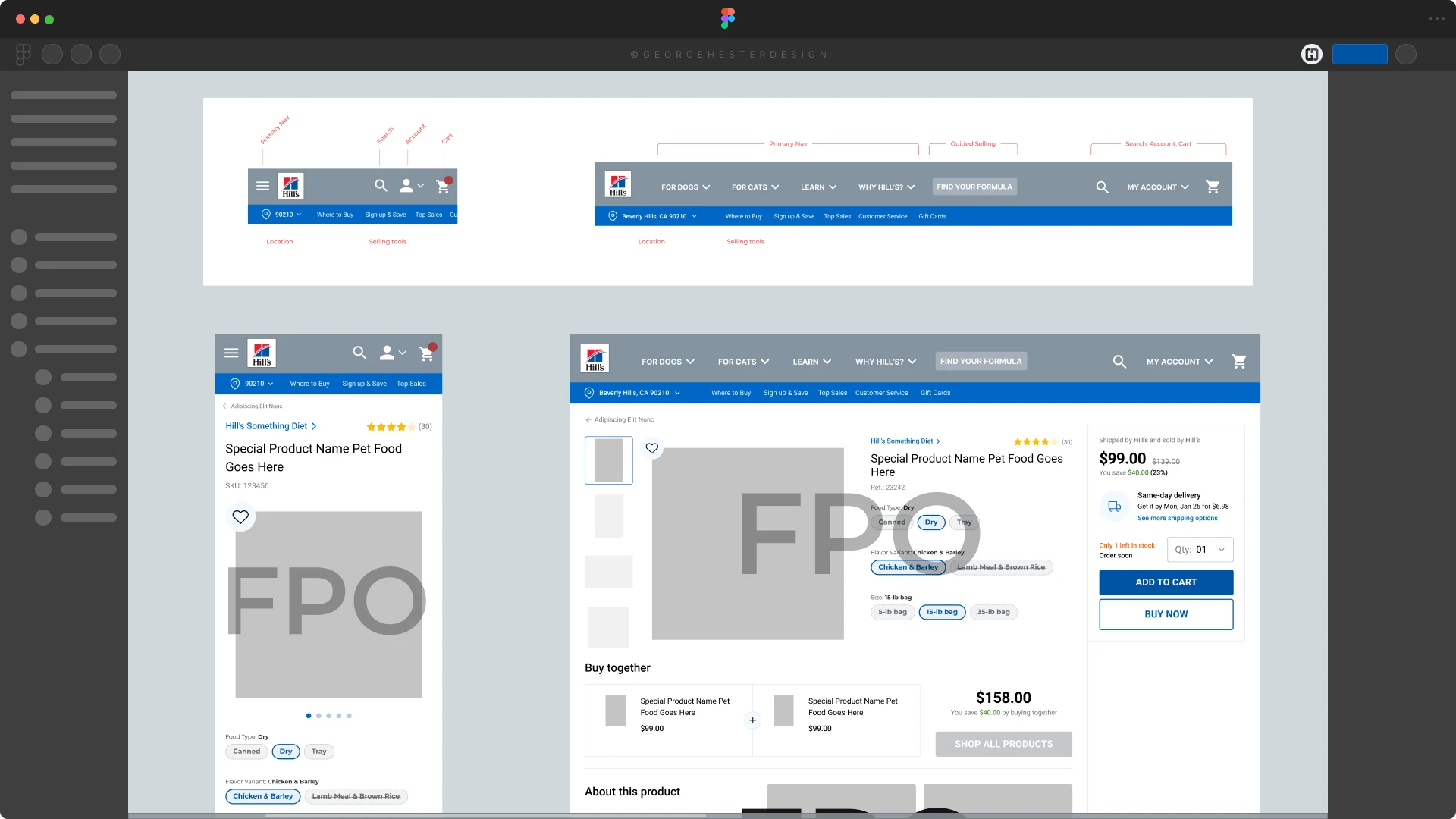Select 5-lb bag size option
Viewport: 1456px width, 819px height.
point(893,612)
